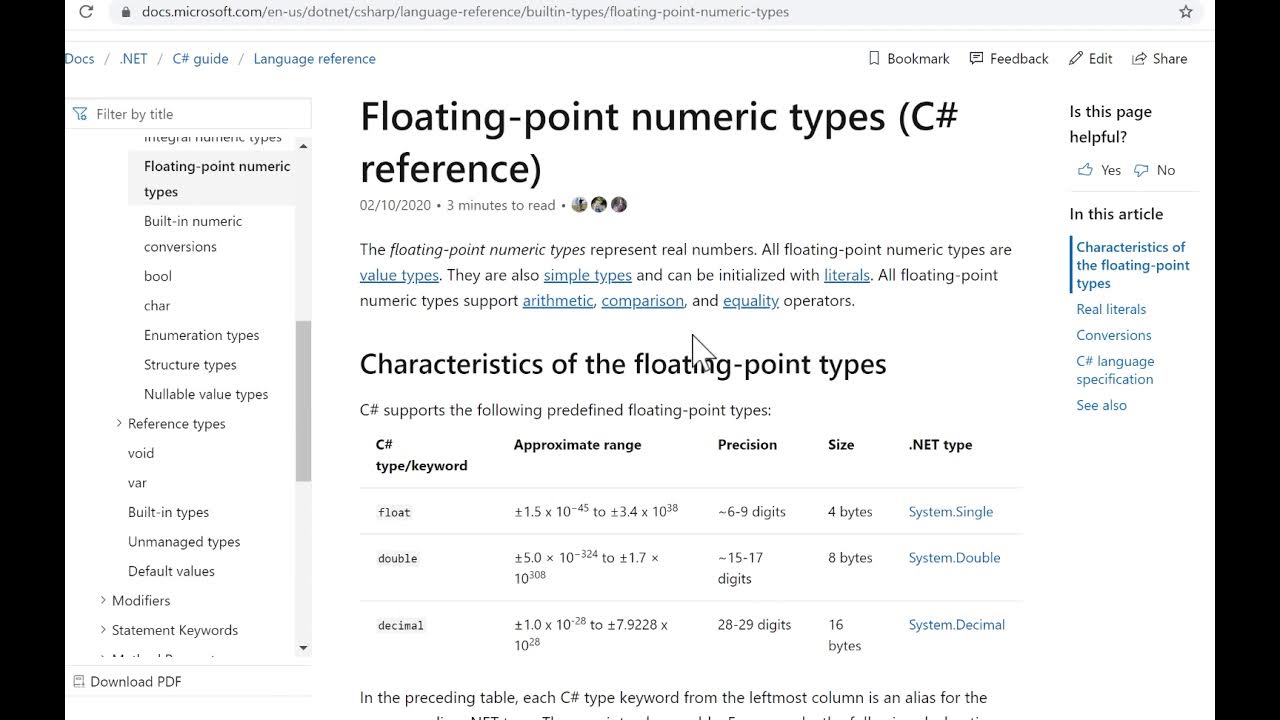The height and width of the screenshot is (720, 1280).
Task: Click the padlock site info icon
Action: (x=125, y=12)
